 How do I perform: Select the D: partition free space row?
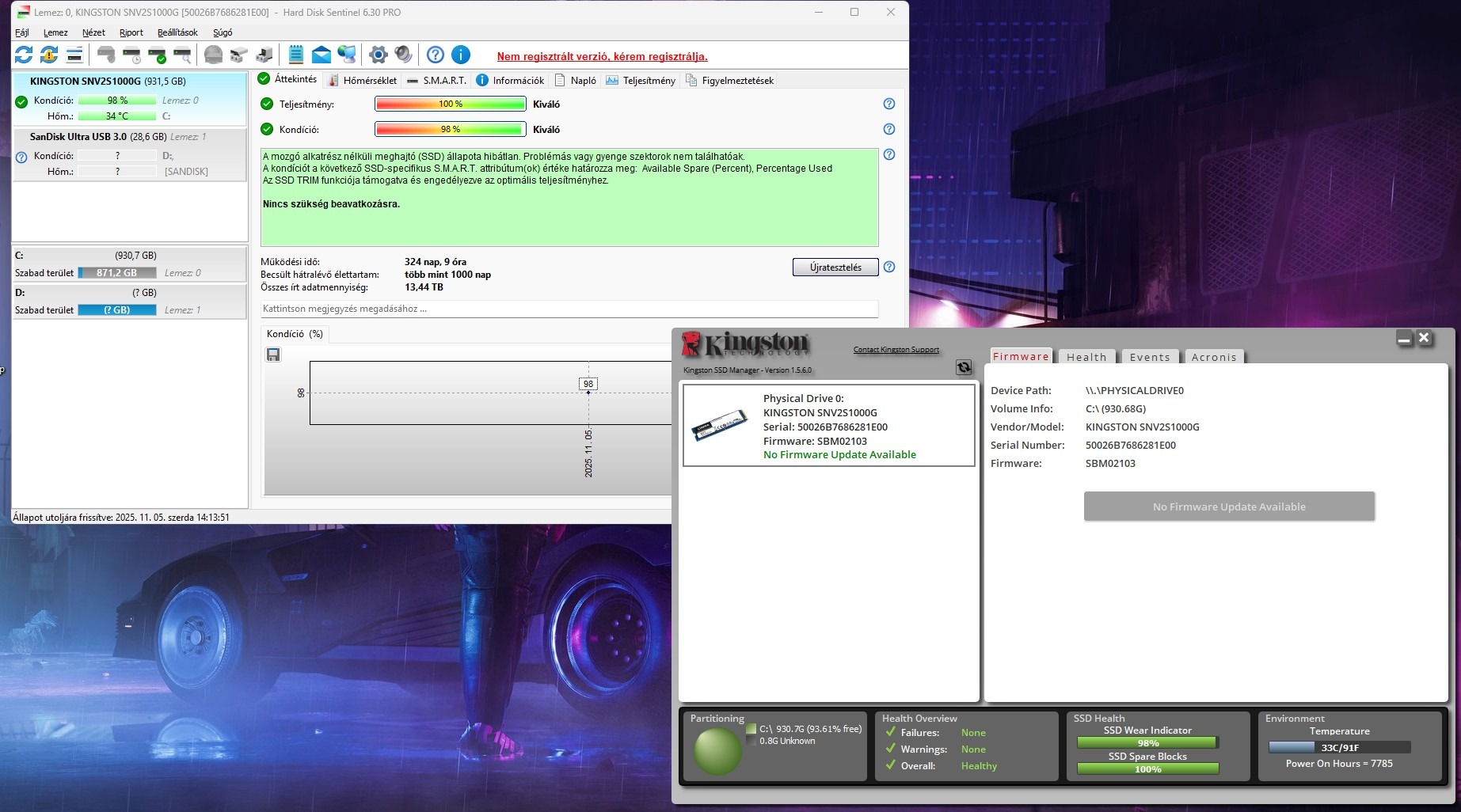[x=130, y=302]
